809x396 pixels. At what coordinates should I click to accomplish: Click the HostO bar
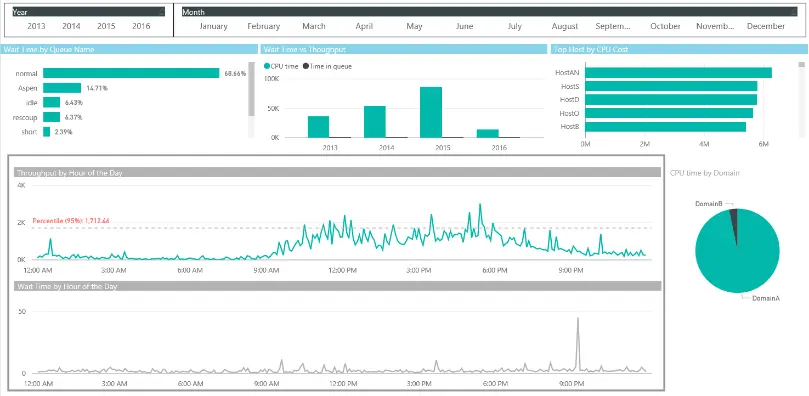669,113
